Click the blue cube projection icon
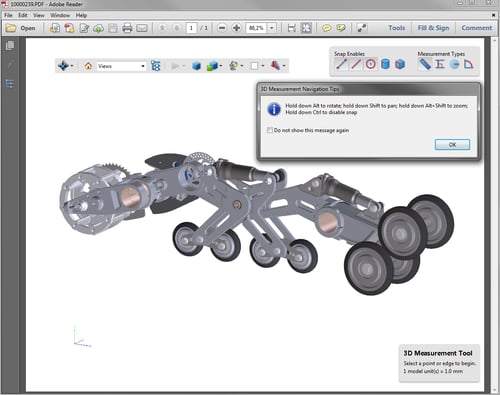Image resolution: width=500 pixels, height=395 pixels. coord(196,66)
